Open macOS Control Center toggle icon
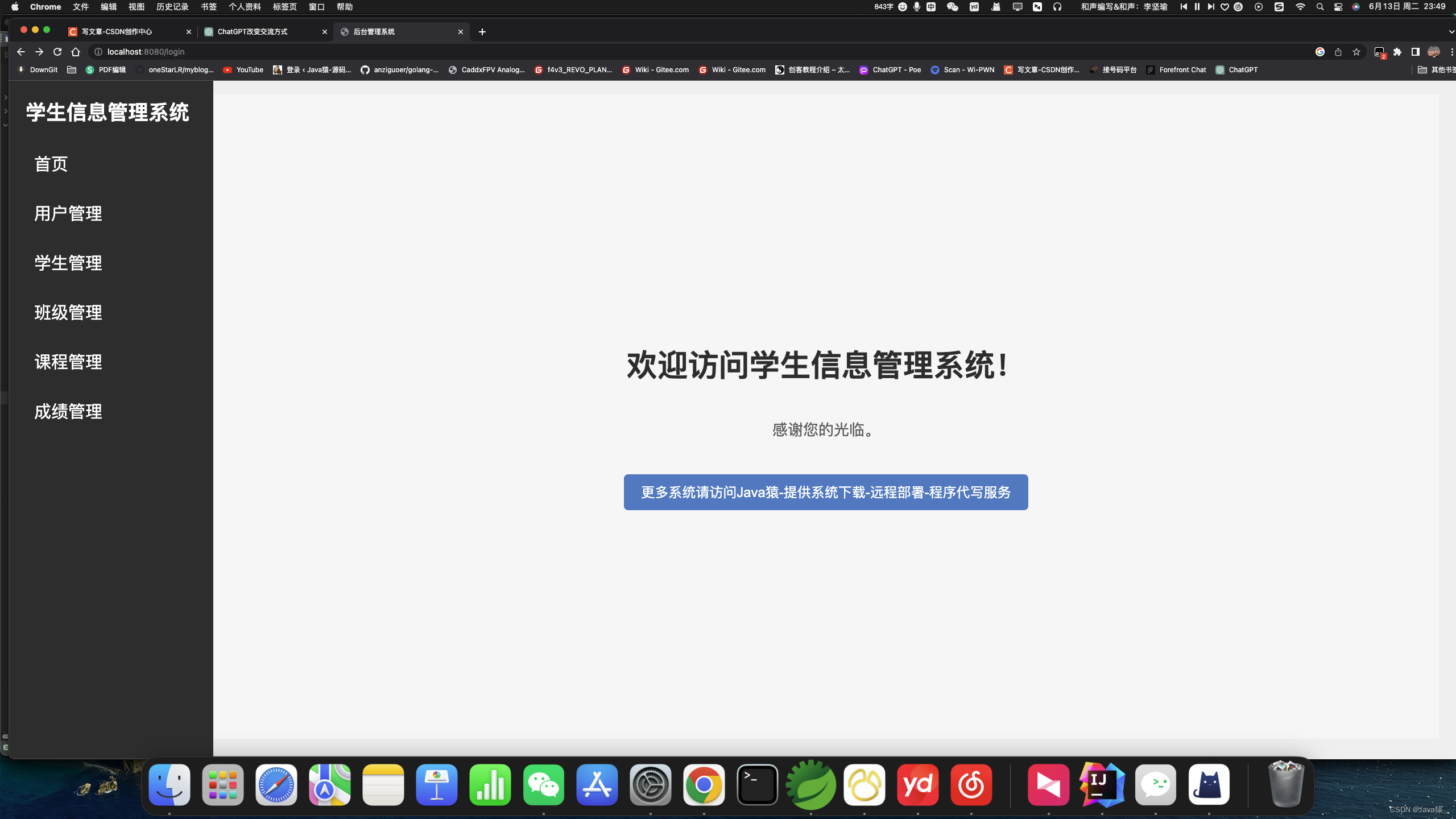Image resolution: width=1456 pixels, height=819 pixels. (x=1338, y=7)
